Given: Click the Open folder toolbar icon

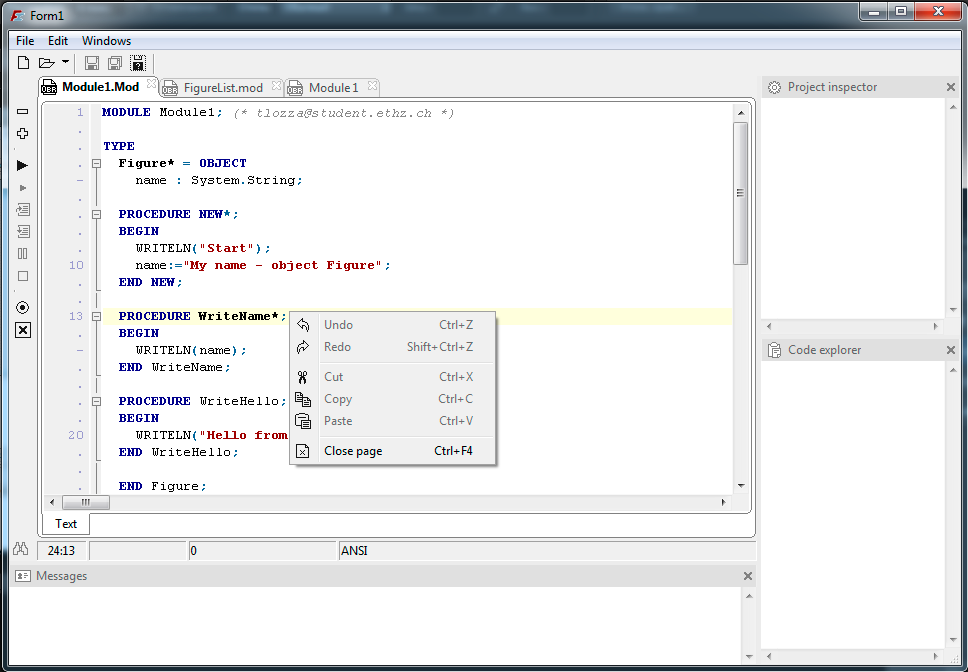Looking at the screenshot, I should tap(46, 63).
